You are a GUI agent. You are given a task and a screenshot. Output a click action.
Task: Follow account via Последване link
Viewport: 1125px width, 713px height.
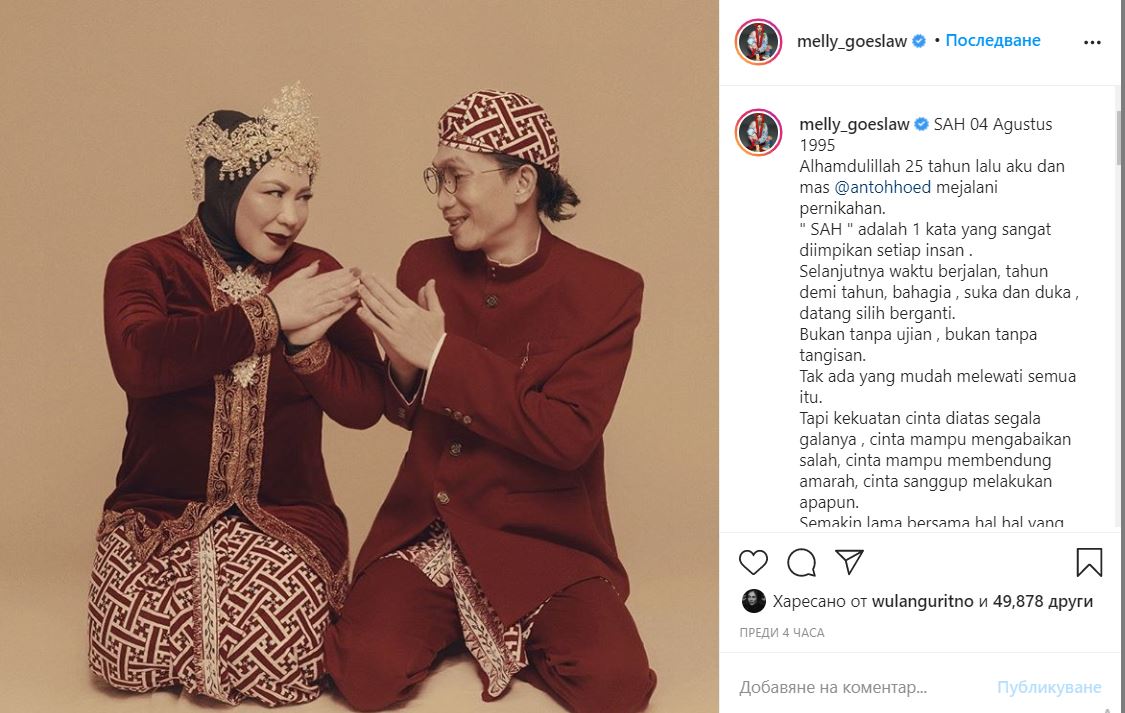click(993, 41)
